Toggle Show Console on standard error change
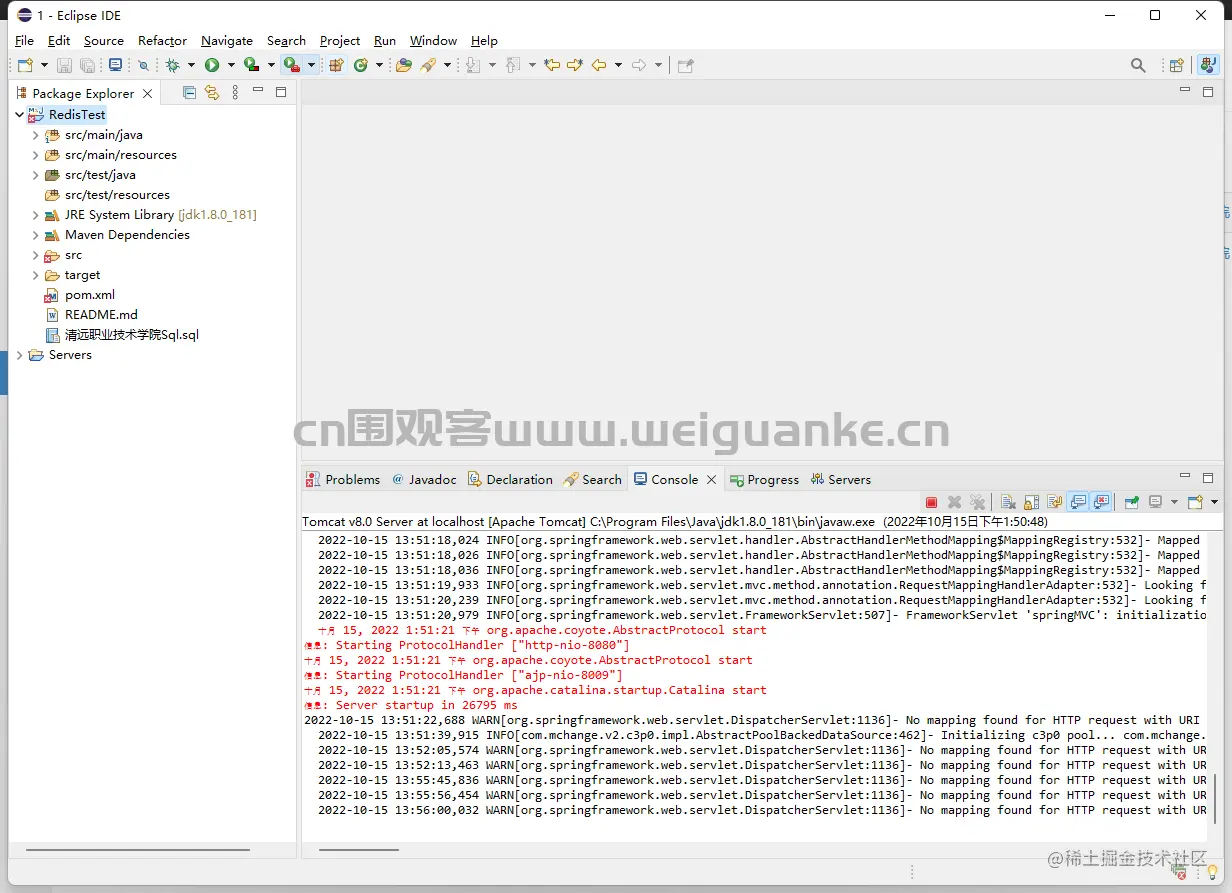 [x=1101, y=502]
